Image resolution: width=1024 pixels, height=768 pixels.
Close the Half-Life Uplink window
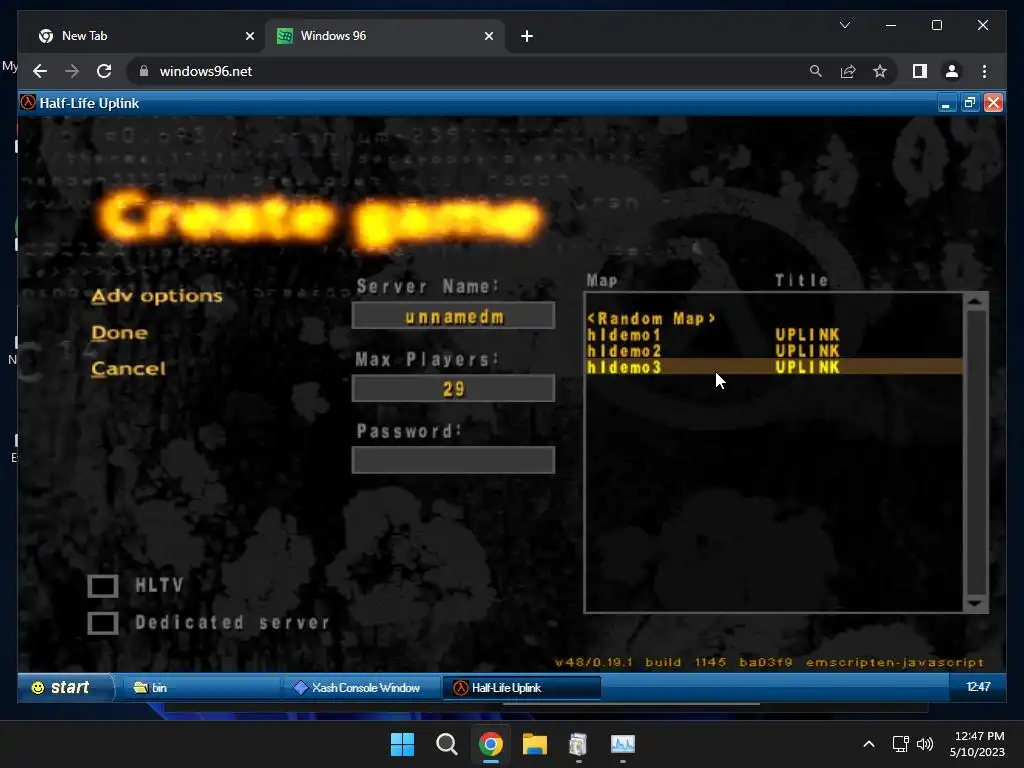tap(993, 103)
